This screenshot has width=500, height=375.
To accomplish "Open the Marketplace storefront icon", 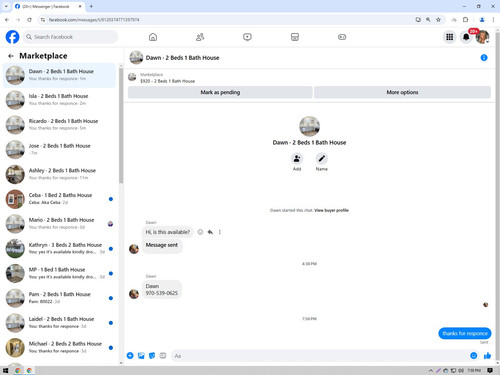I will click(x=295, y=37).
